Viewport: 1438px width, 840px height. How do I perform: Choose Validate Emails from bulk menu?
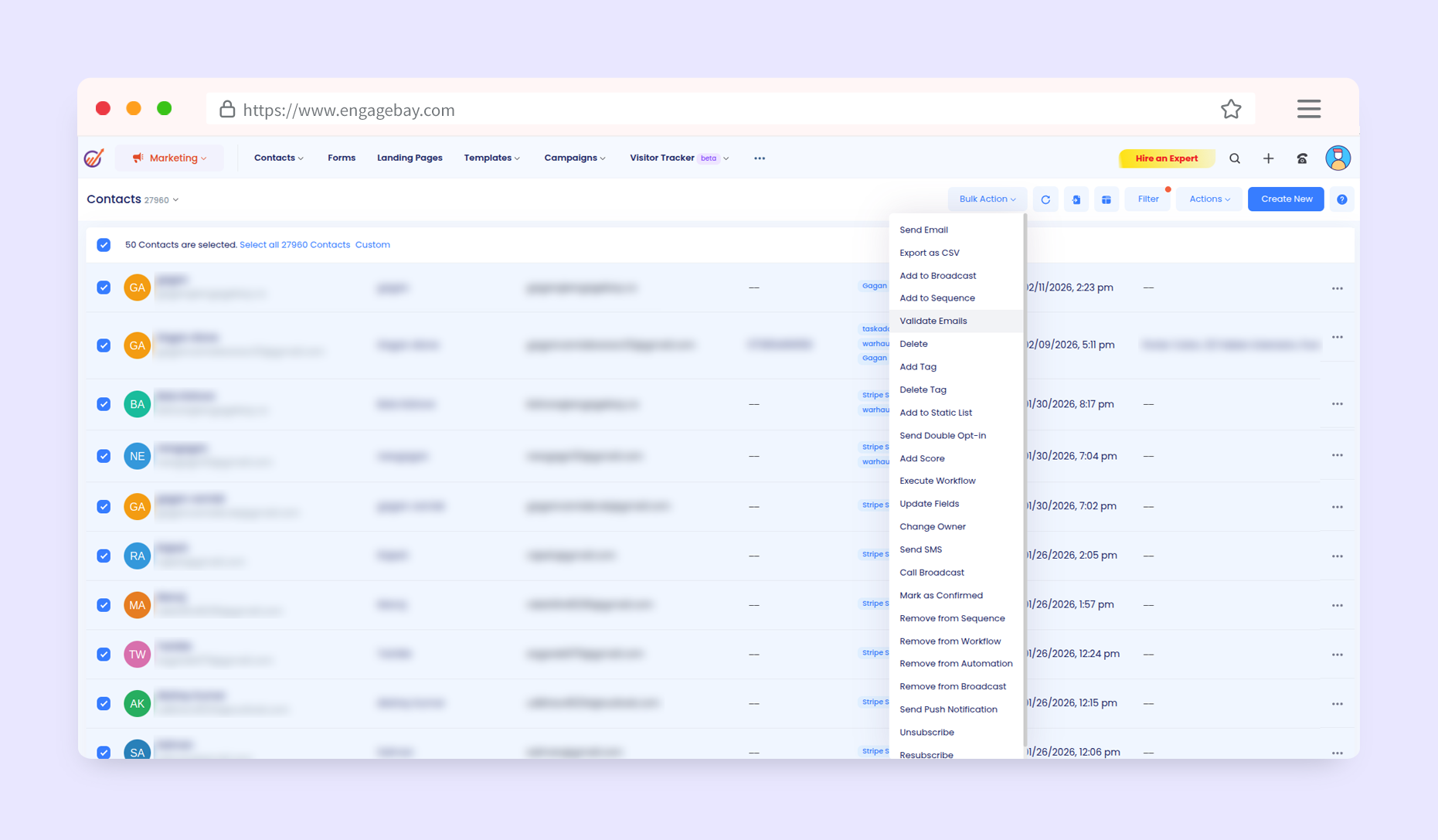click(x=933, y=321)
